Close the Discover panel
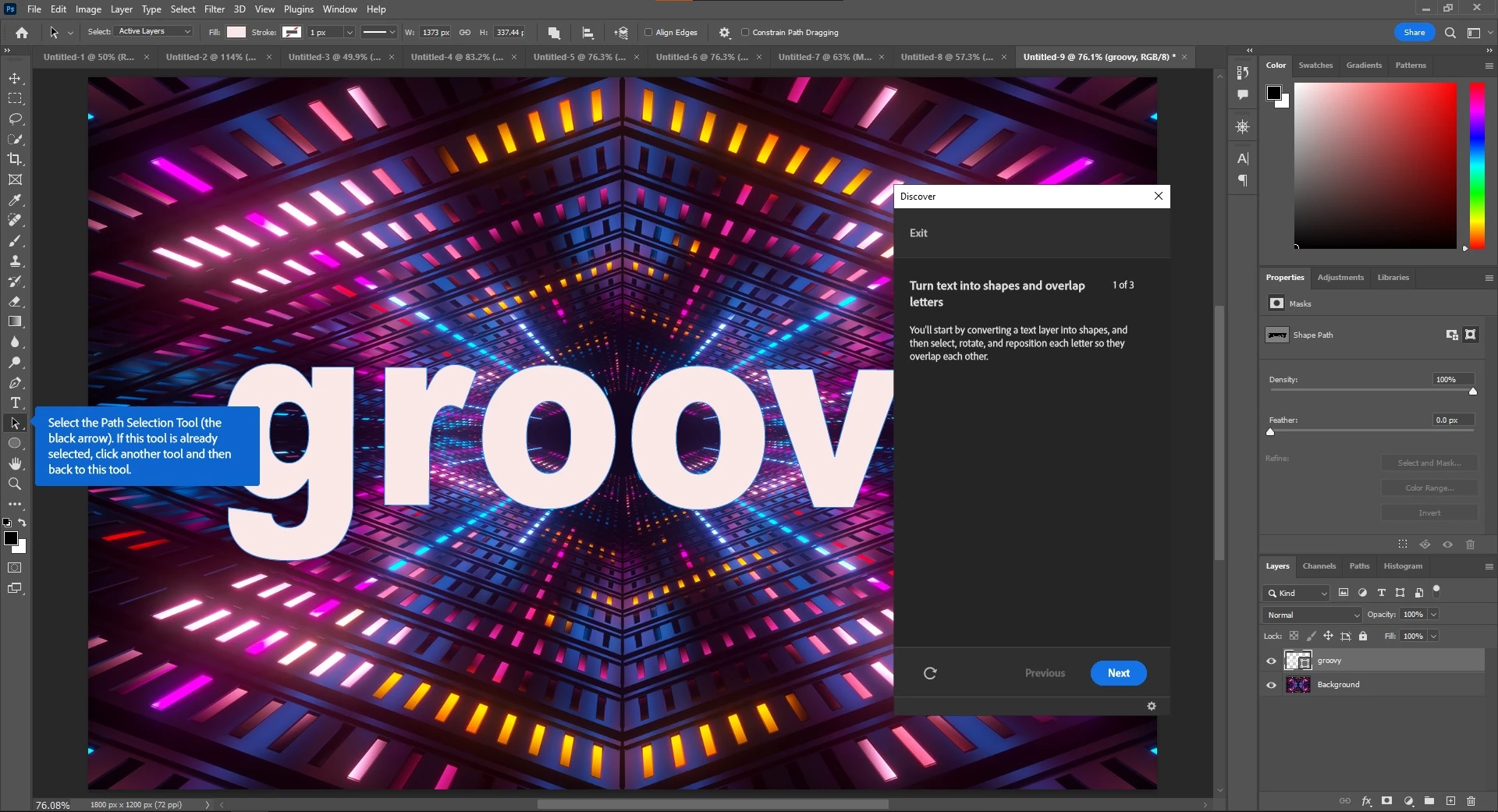Screen dimensions: 1498x812 click(x=1159, y=197)
